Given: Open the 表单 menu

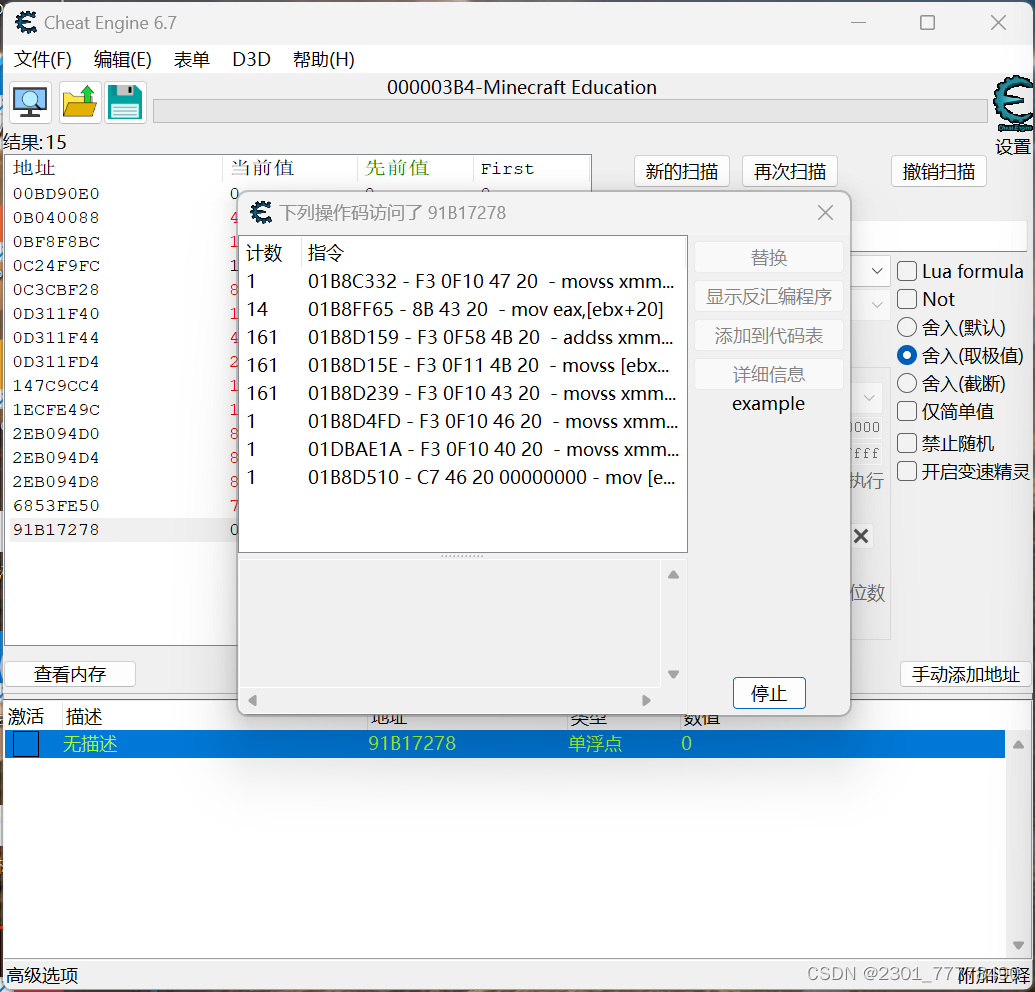Looking at the screenshot, I should click(x=191, y=59).
